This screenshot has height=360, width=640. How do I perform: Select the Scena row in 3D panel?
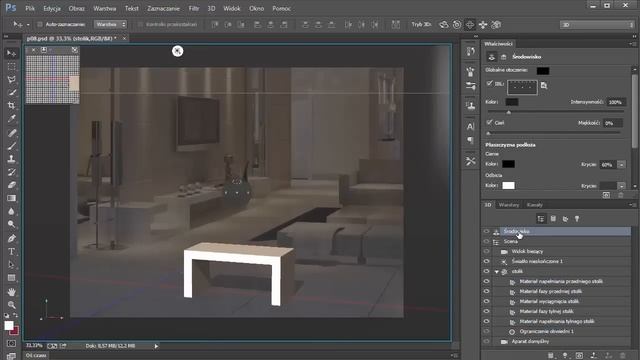click(x=561, y=242)
